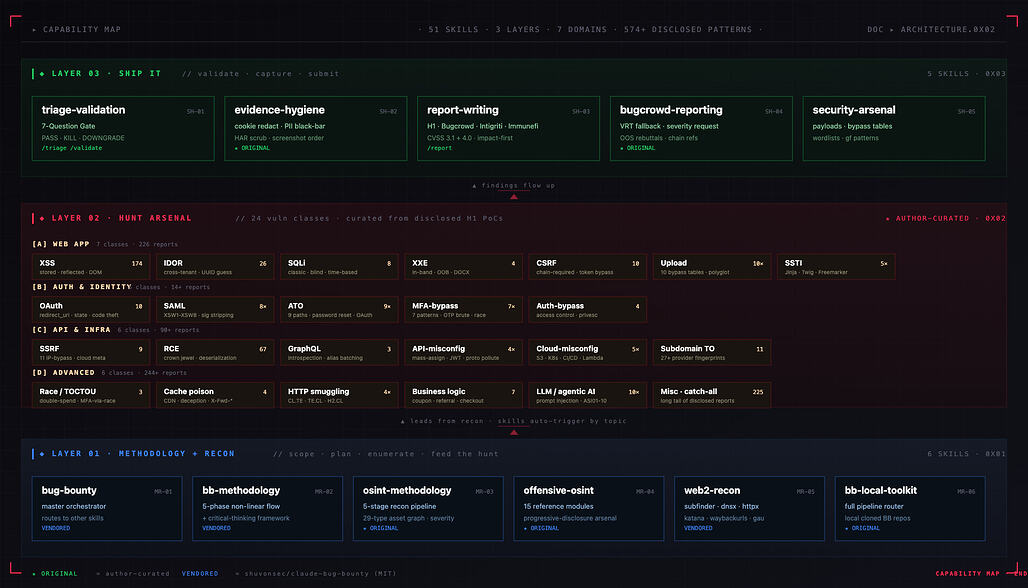Expand the [B] AUTH & IDENTITY section
The width and height of the screenshot is (1028, 588).
(82, 287)
